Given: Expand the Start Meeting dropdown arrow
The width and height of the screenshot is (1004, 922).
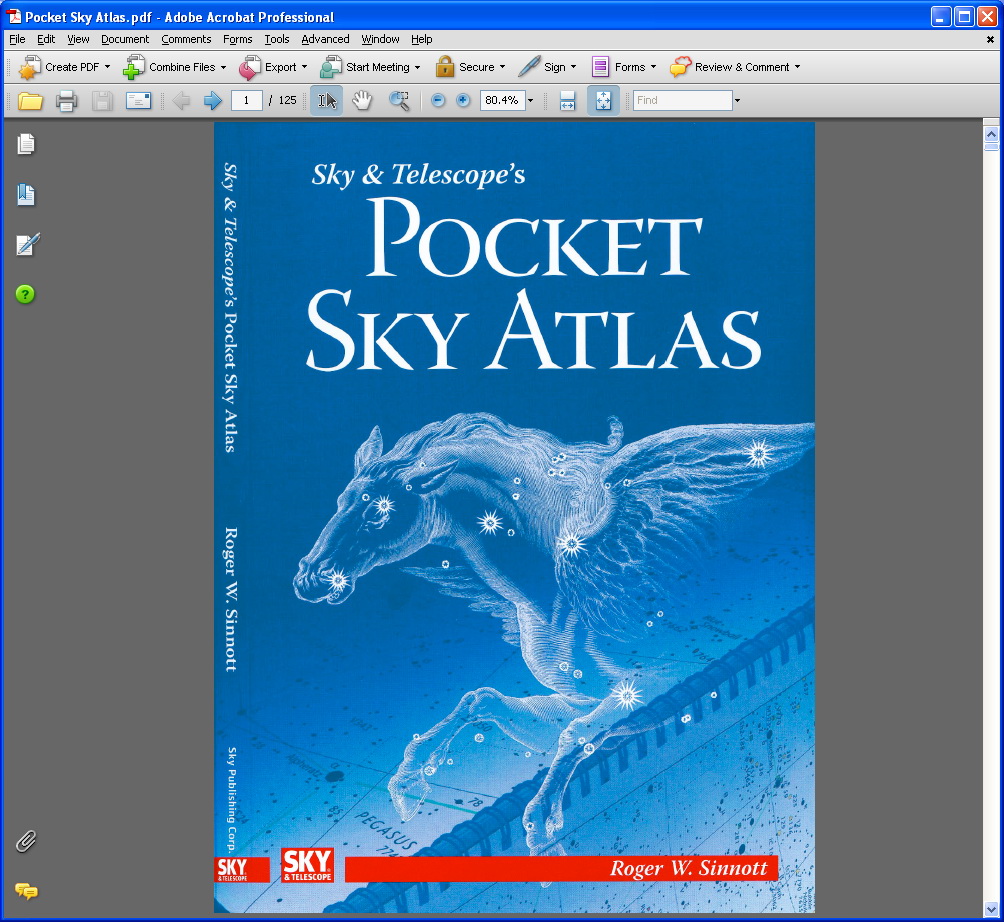Looking at the screenshot, I should 417,67.
